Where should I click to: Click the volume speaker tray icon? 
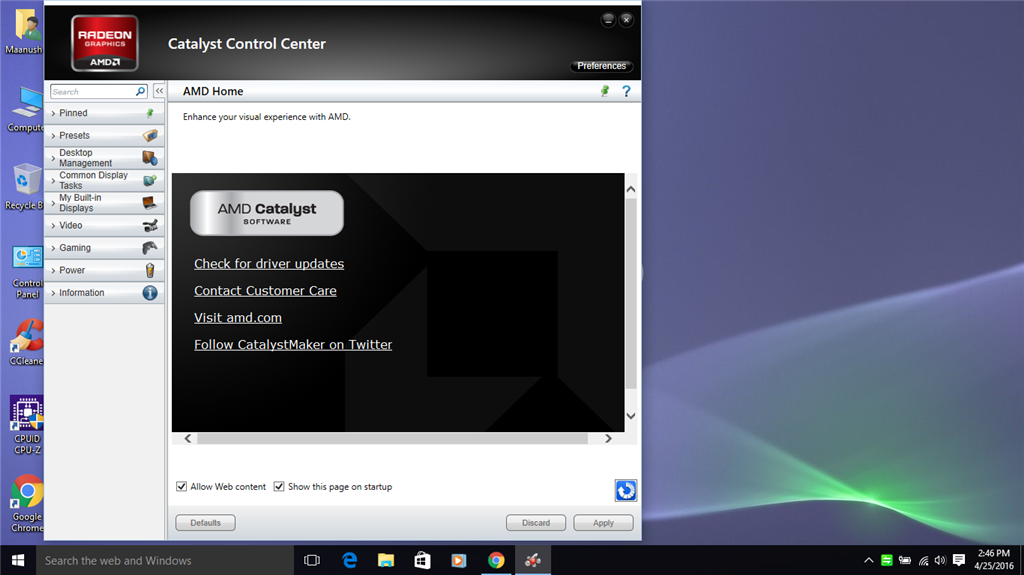tap(940, 560)
